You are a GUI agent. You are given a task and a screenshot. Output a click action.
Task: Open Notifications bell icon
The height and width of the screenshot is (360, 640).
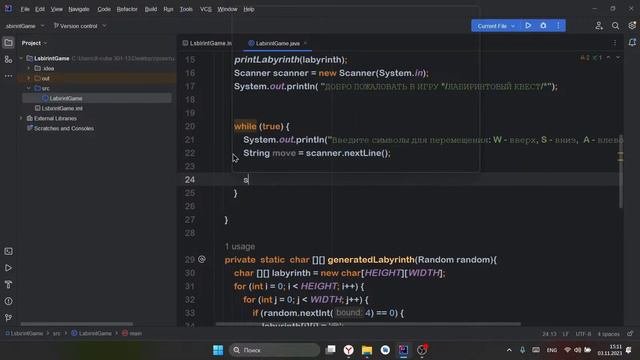tap(632, 42)
